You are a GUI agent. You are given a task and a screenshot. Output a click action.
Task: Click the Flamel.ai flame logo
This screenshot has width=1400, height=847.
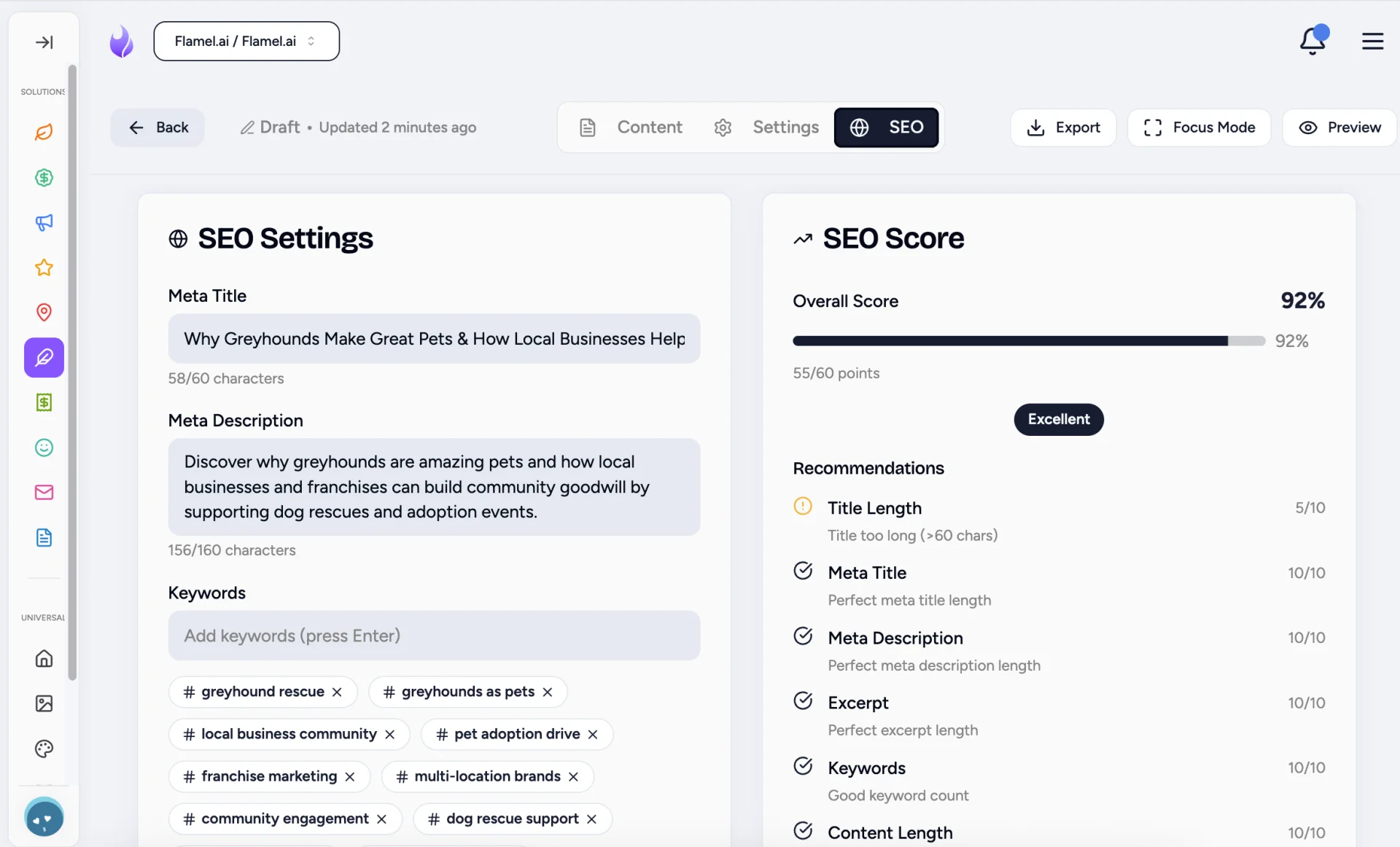pos(121,42)
